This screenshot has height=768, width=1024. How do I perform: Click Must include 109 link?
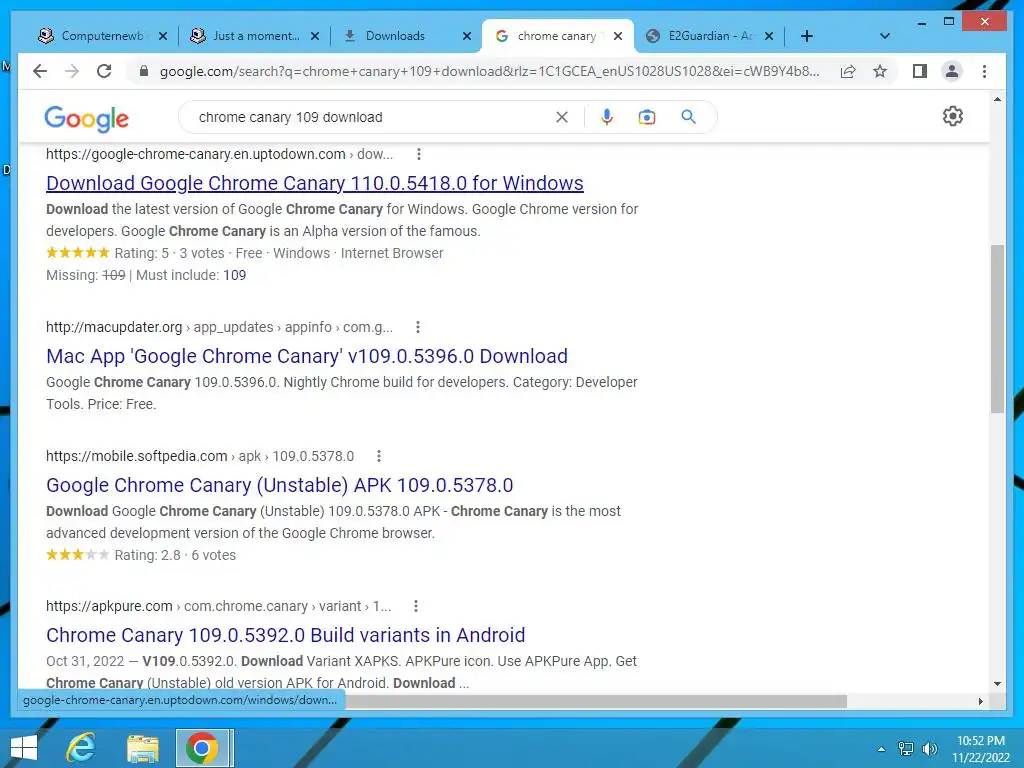click(x=234, y=275)
